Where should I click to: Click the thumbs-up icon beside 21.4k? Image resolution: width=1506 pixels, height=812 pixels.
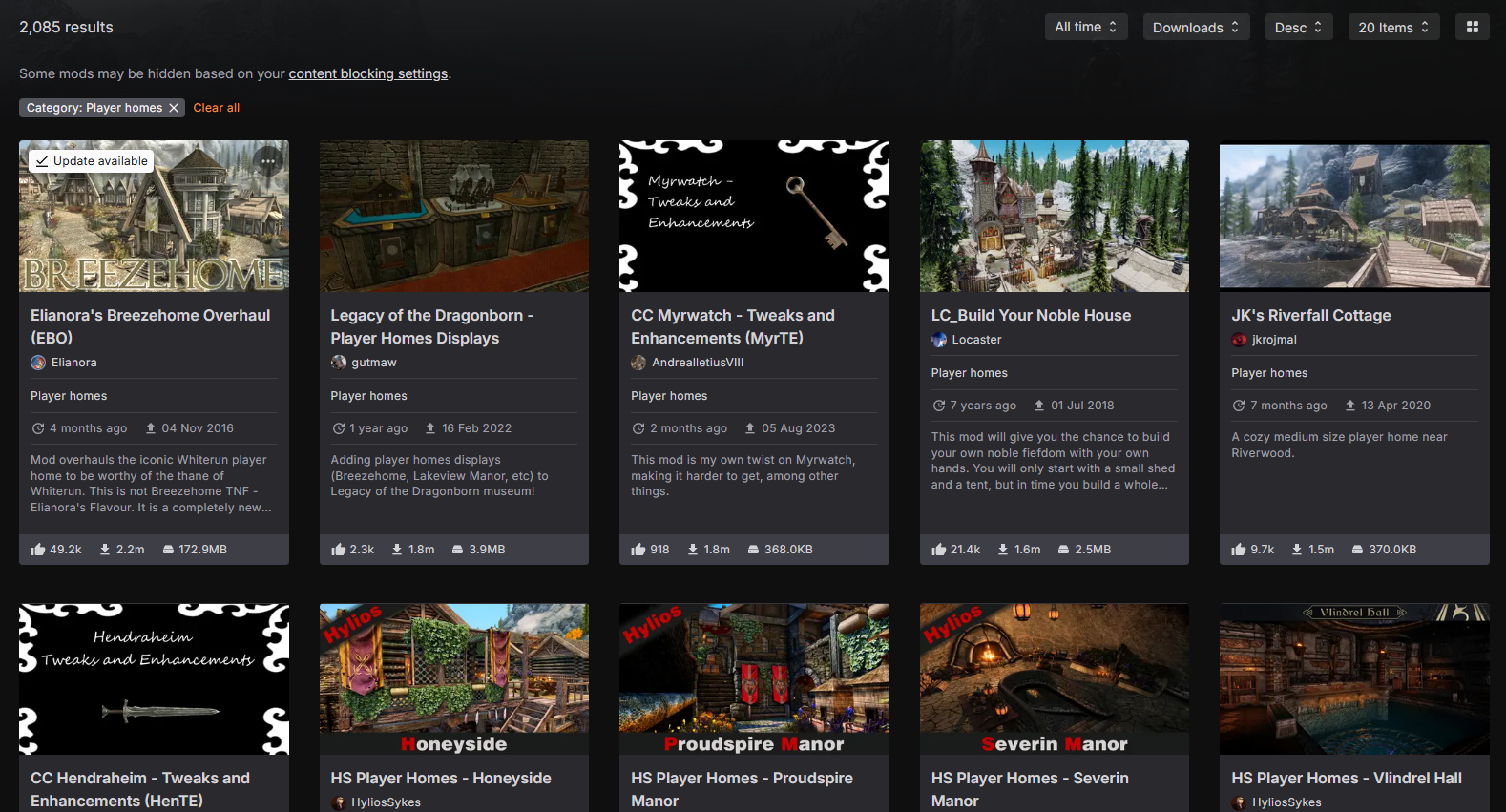[939, 550]
